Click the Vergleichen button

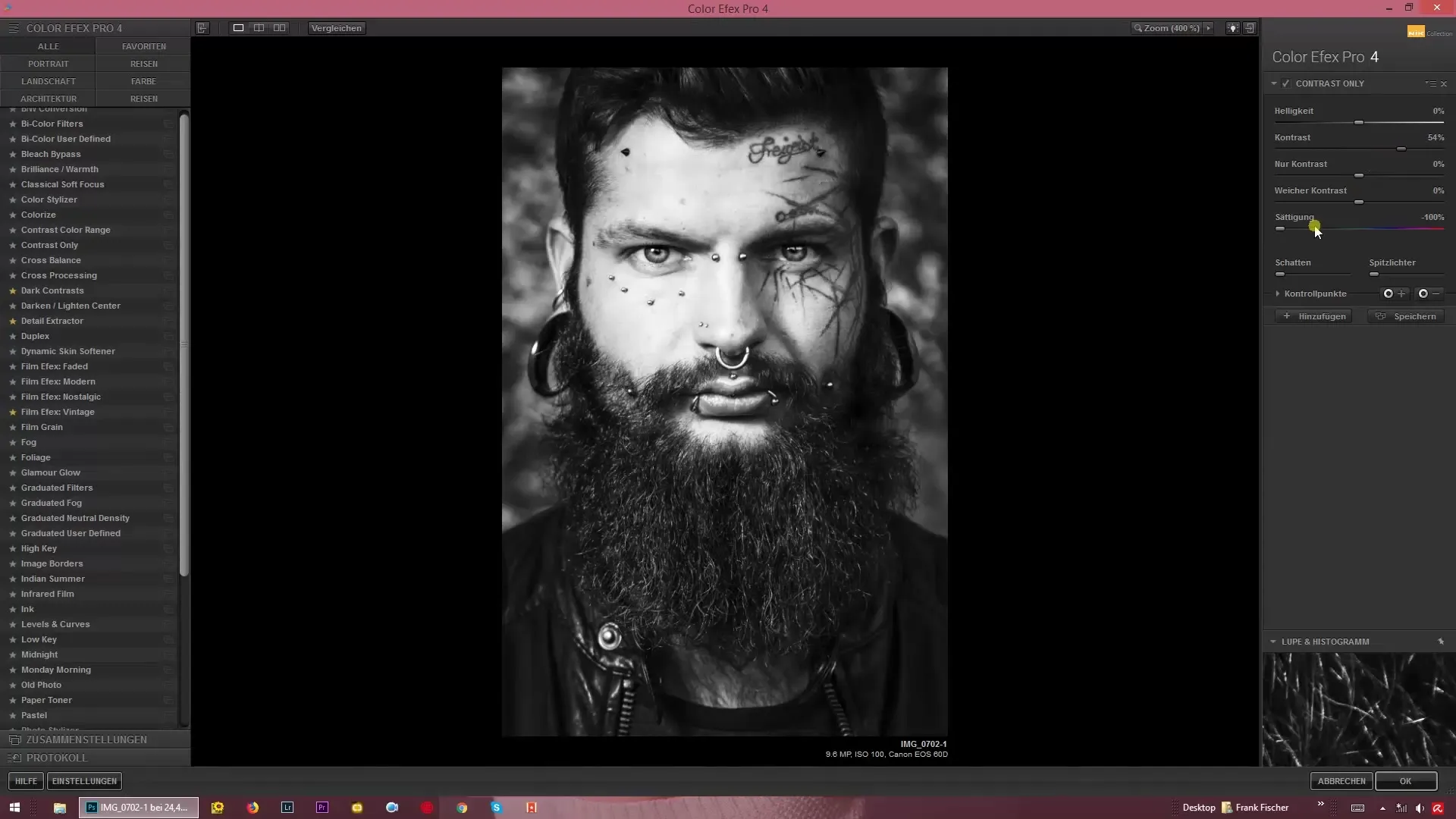[x=337, y=28]
